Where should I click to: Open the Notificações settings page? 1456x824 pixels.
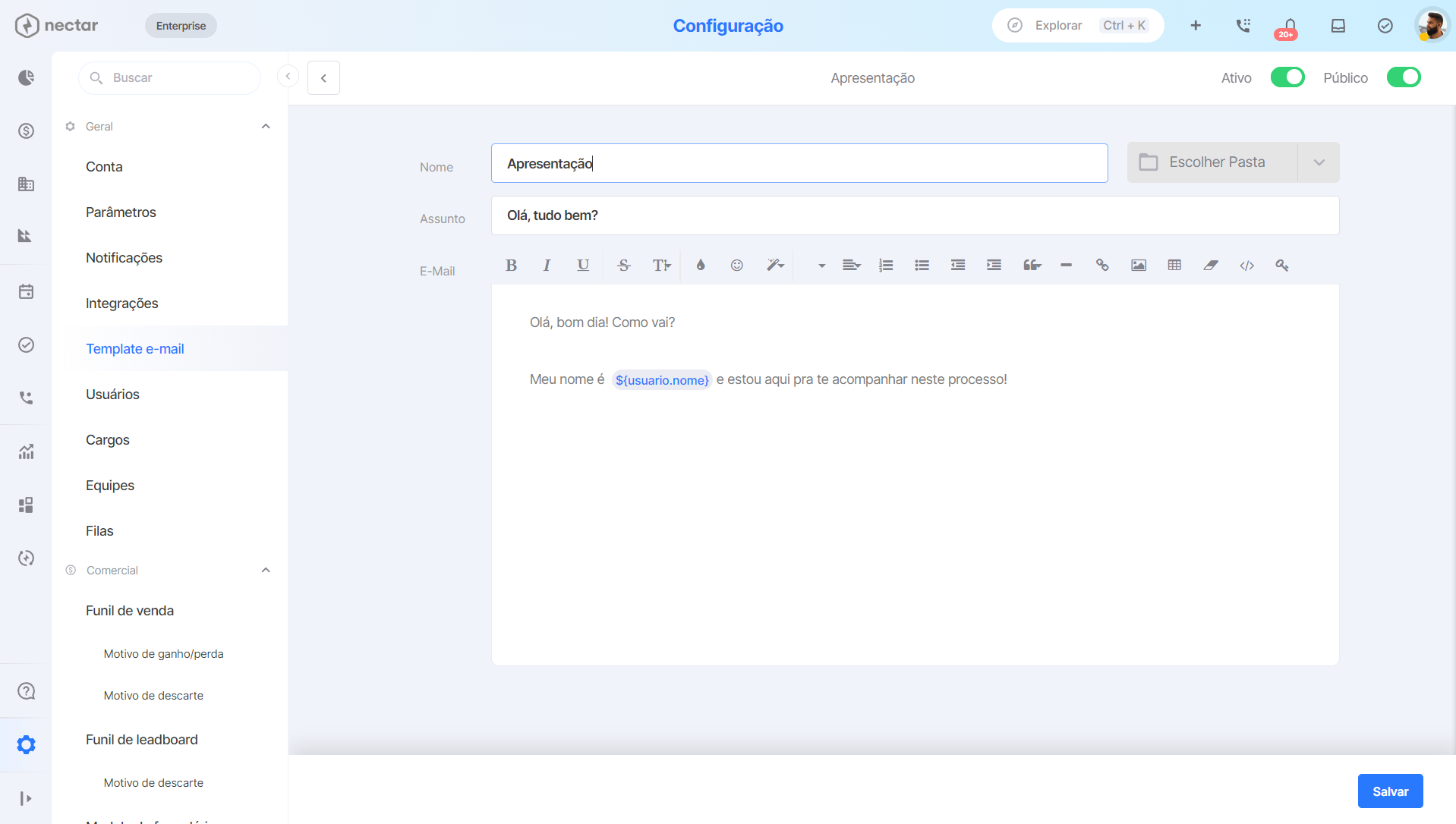(124, 258)
